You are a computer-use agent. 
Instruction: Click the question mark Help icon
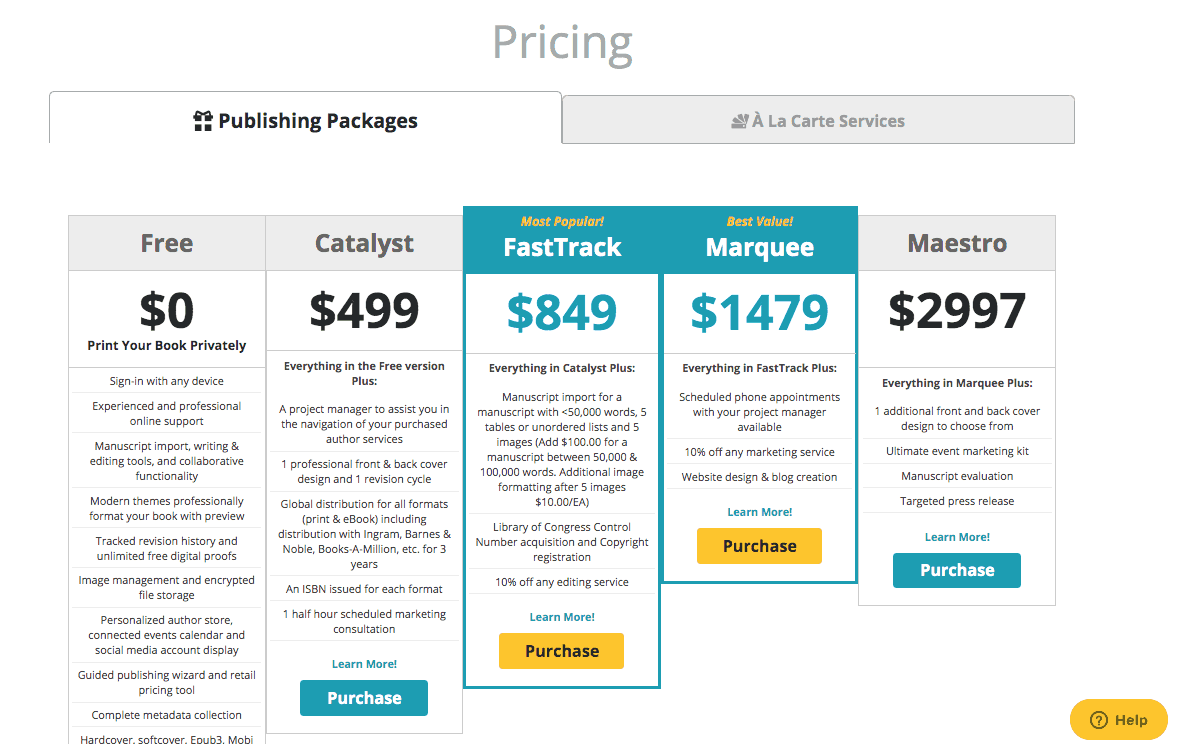click(1099, 720)
